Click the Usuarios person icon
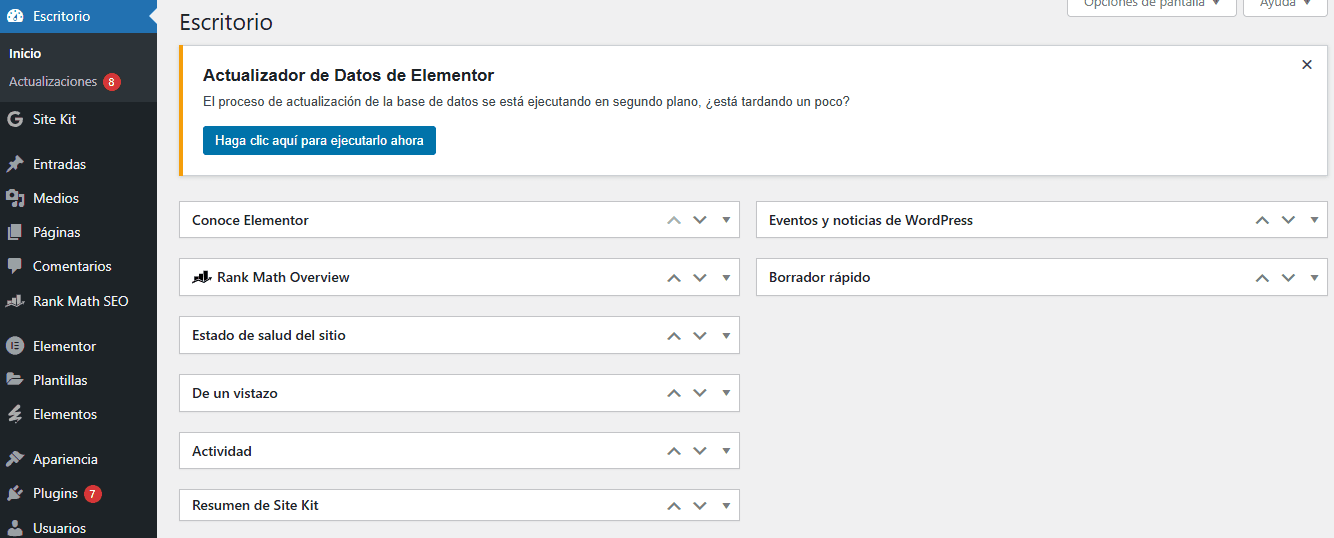The image size is (1334, 538). (15, 528)
